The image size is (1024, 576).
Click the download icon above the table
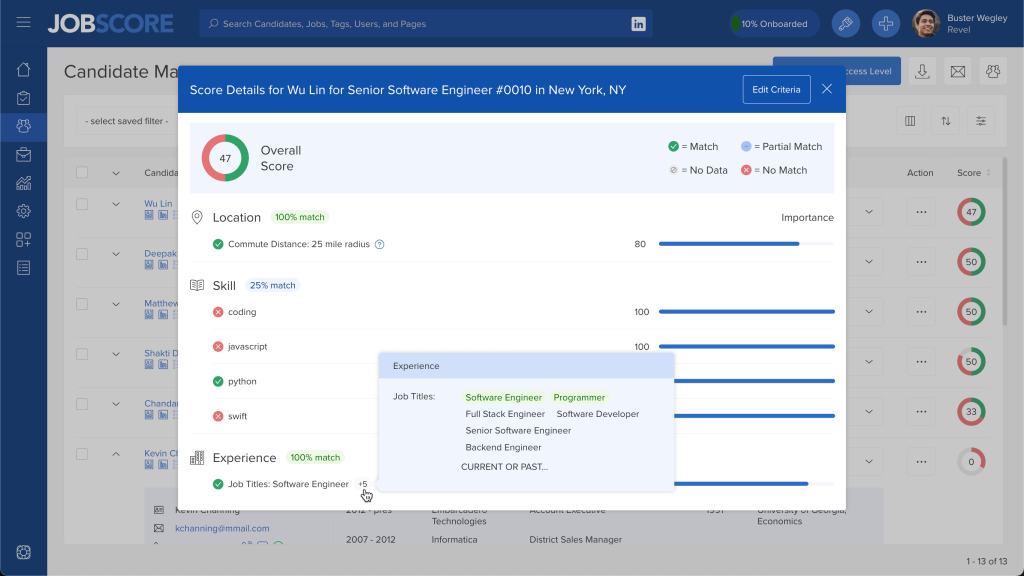click(922, 71)
